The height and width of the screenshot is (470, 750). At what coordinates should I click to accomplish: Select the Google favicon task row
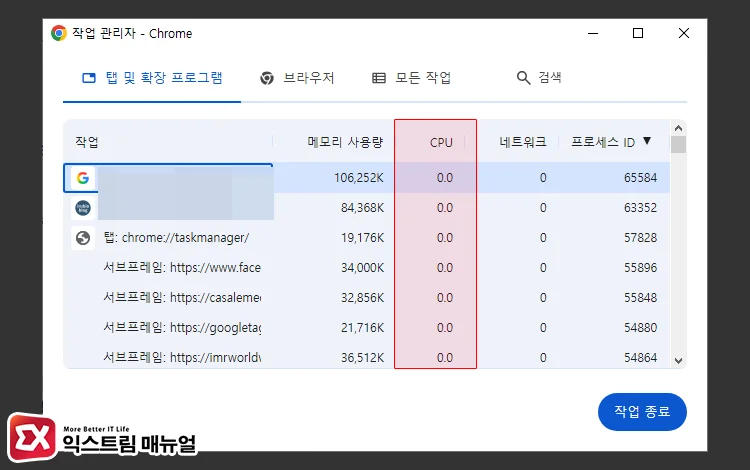[366, 178]
